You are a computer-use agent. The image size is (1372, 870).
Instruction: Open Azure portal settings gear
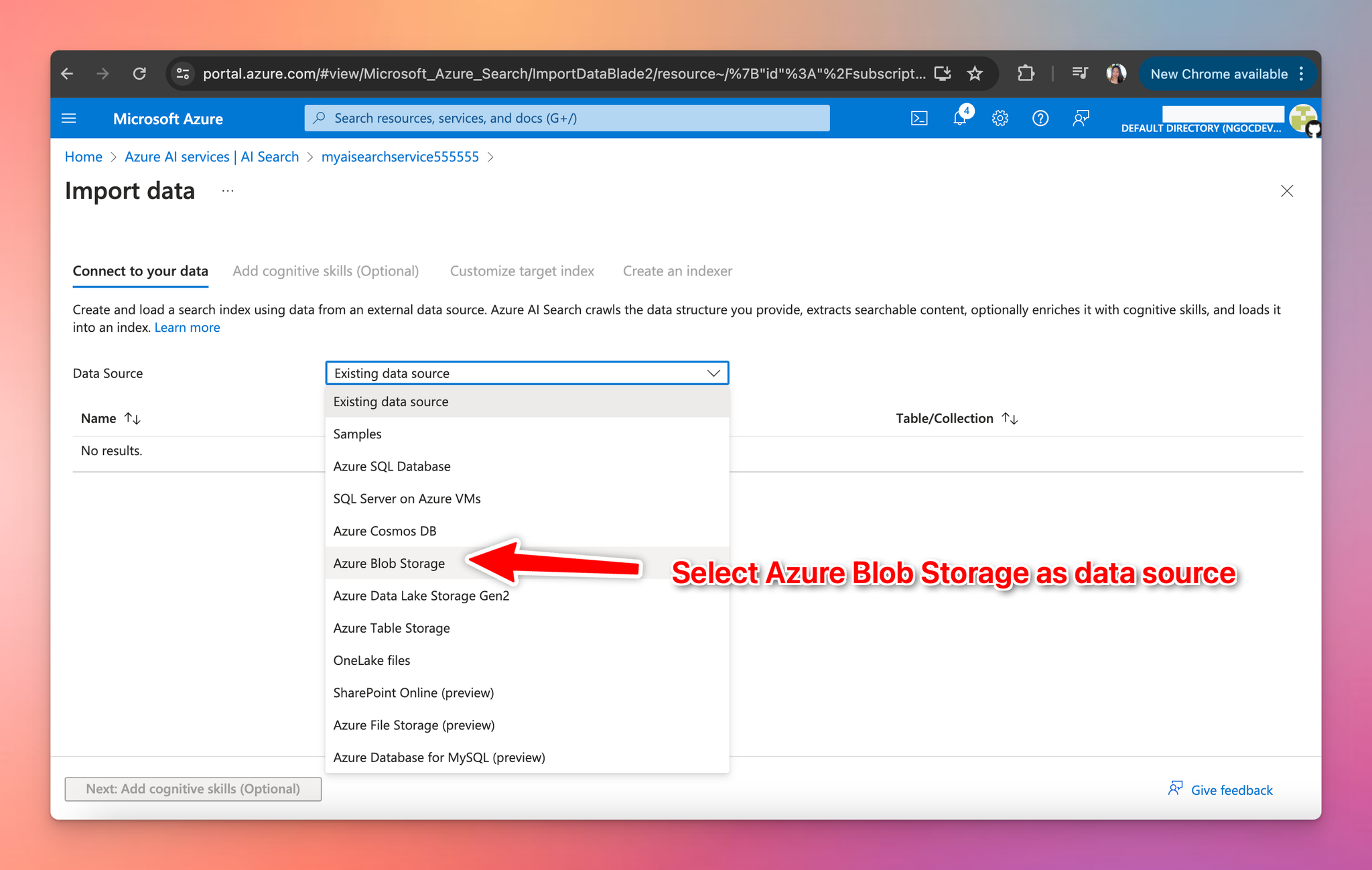[x=1000, y=119]
